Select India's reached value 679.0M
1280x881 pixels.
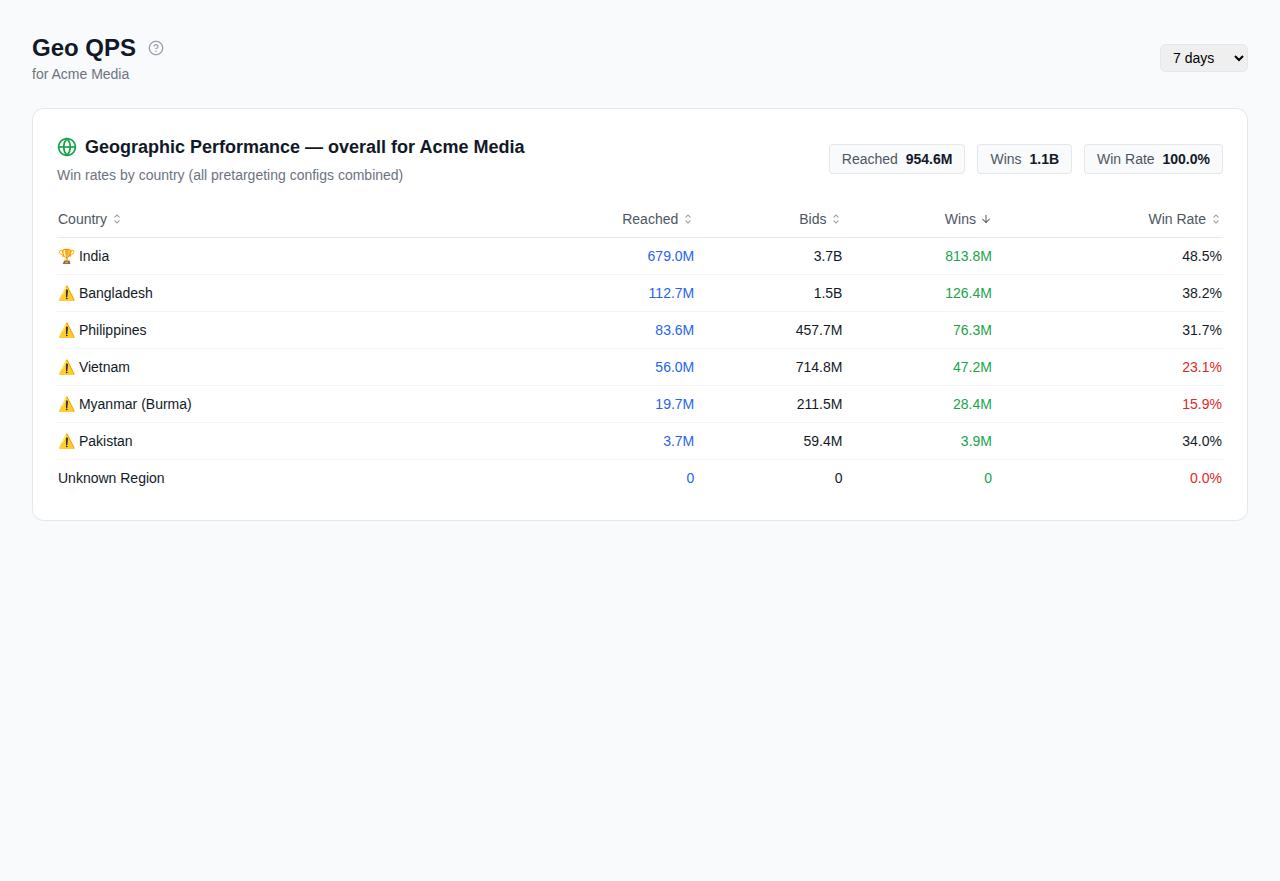point(670,256)
